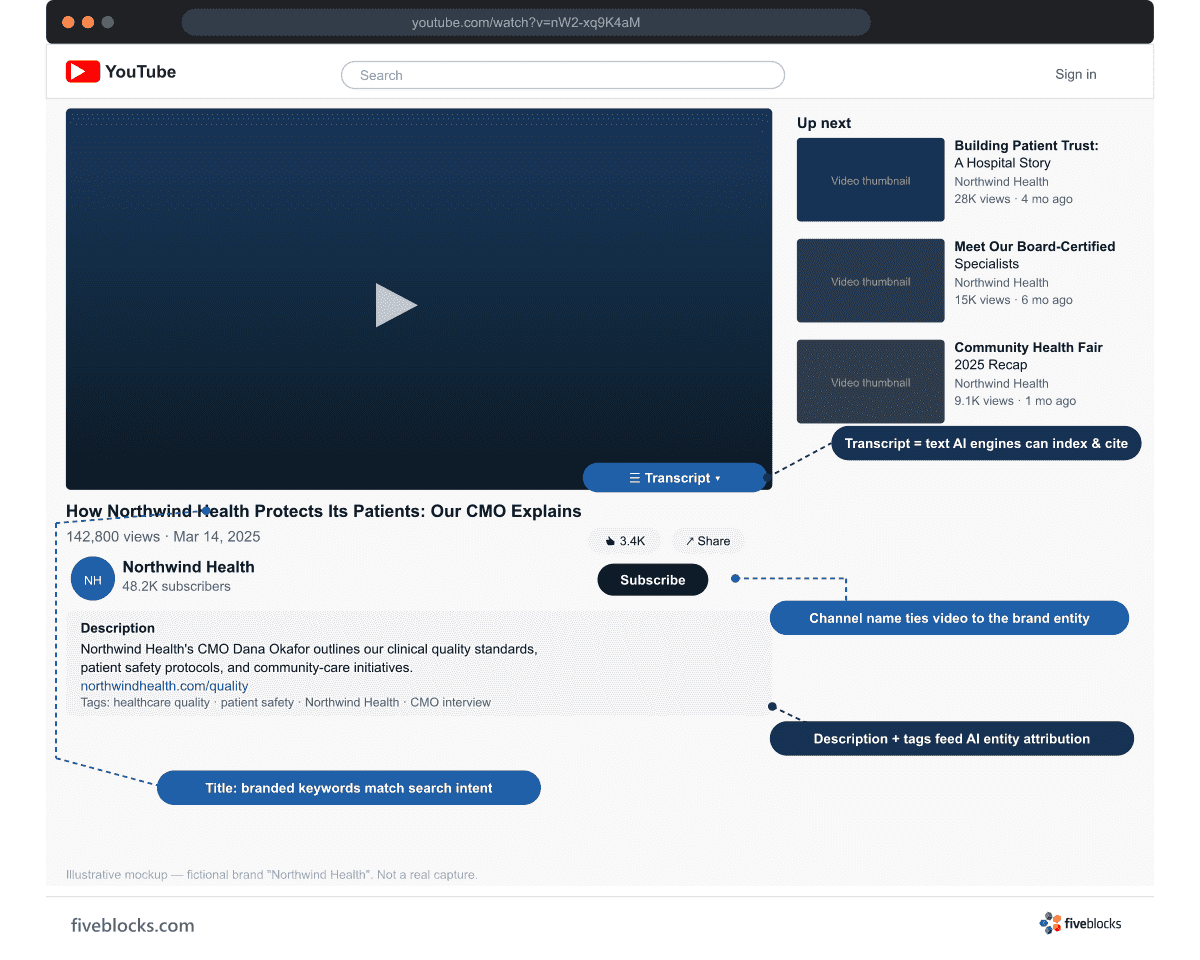
Task: Click the orange window minimize dot
Action: point(88,22)
